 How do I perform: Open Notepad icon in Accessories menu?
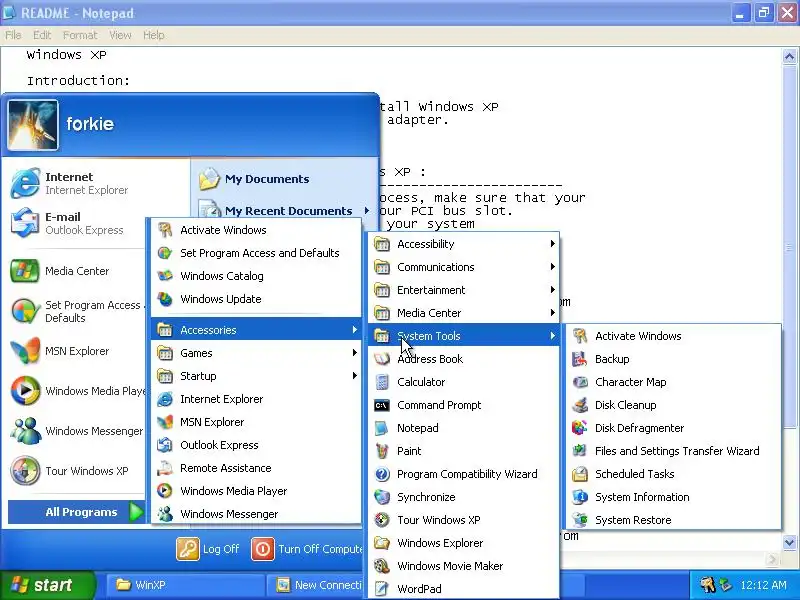(x=382, y=428)
